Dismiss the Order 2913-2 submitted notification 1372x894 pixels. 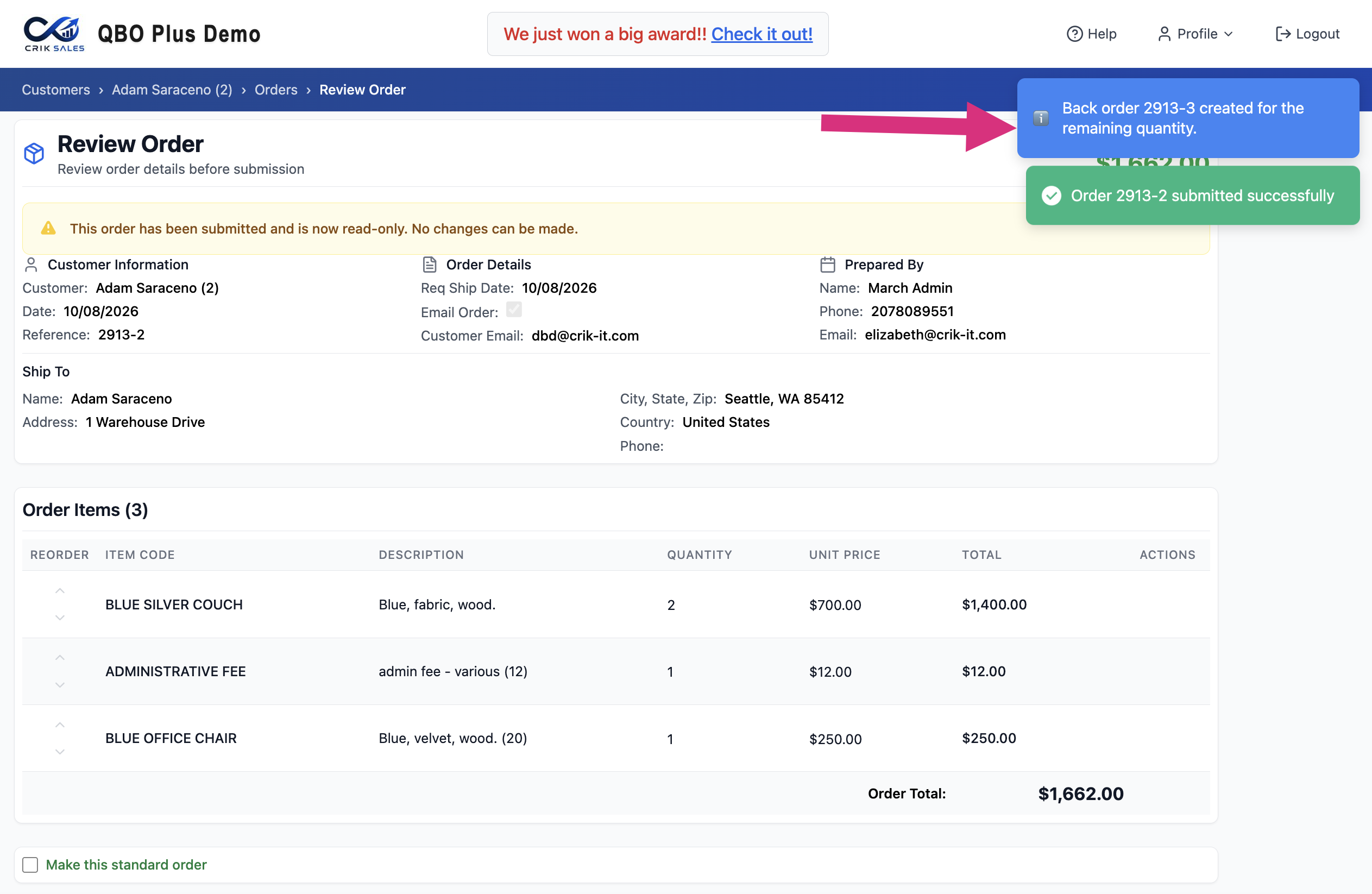click(x=1193, y=196)
